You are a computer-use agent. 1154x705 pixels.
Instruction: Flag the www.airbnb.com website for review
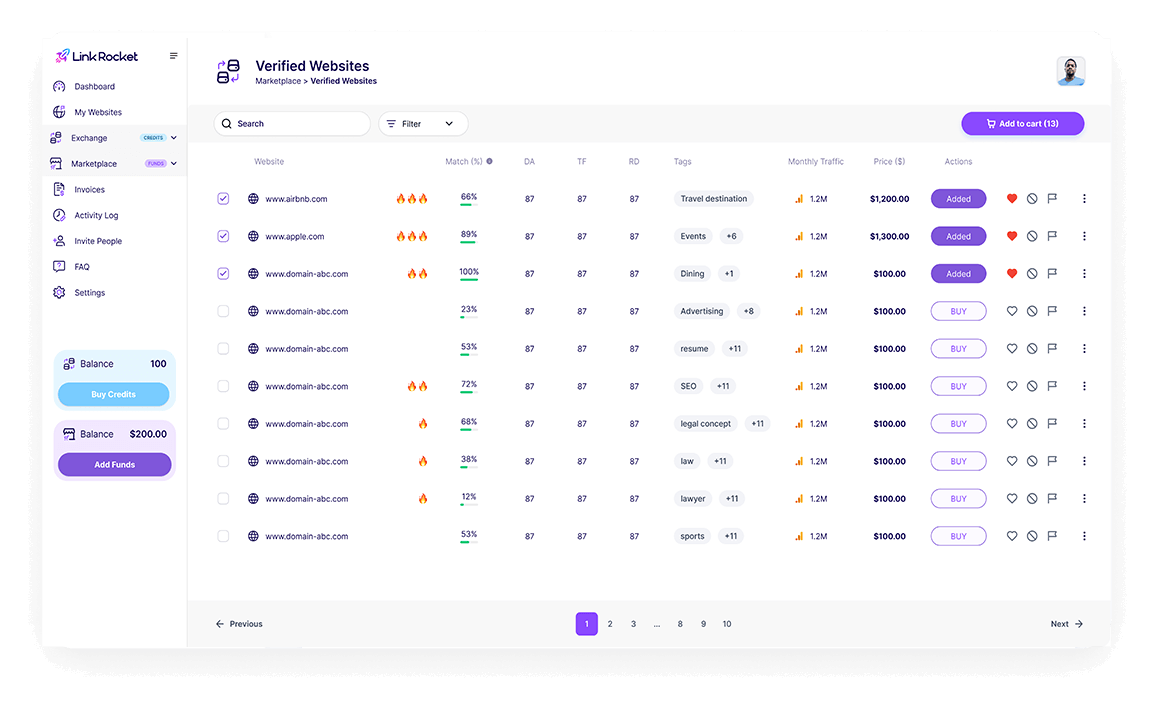(x=1051, y=198)
